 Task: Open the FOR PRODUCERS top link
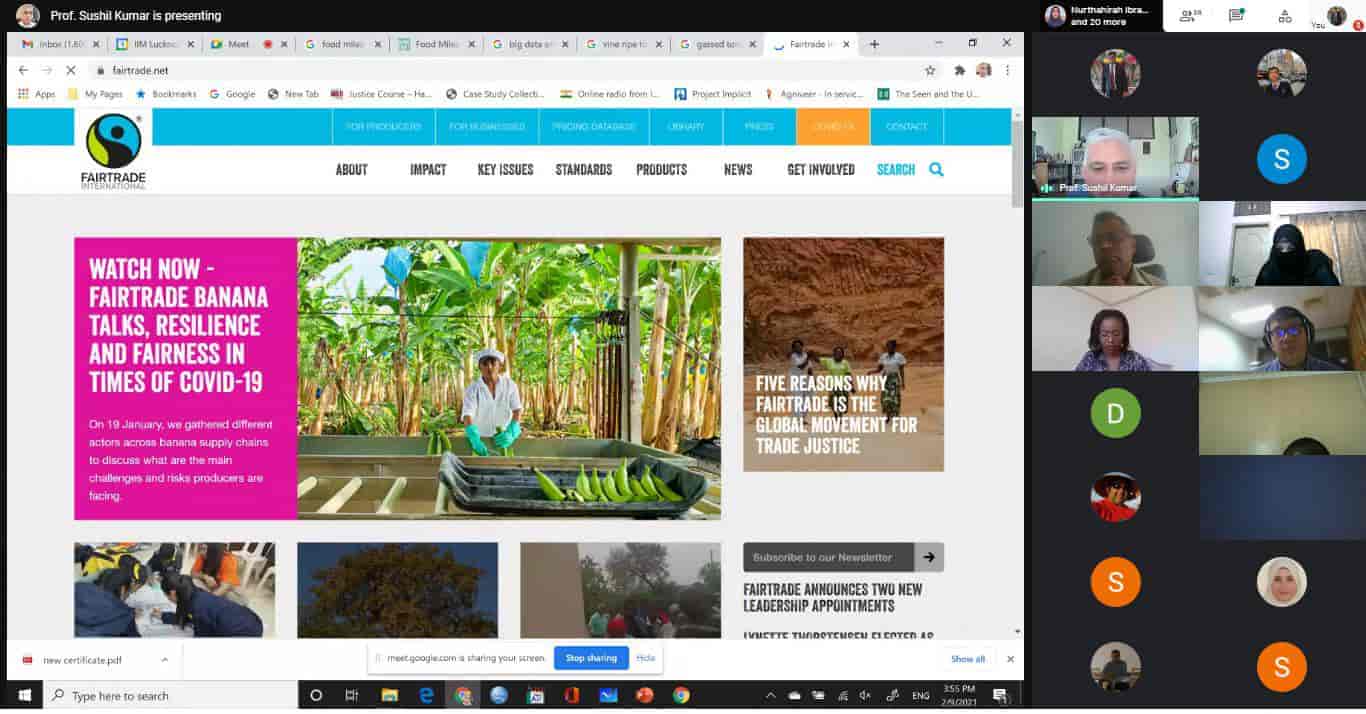point(384,127)
